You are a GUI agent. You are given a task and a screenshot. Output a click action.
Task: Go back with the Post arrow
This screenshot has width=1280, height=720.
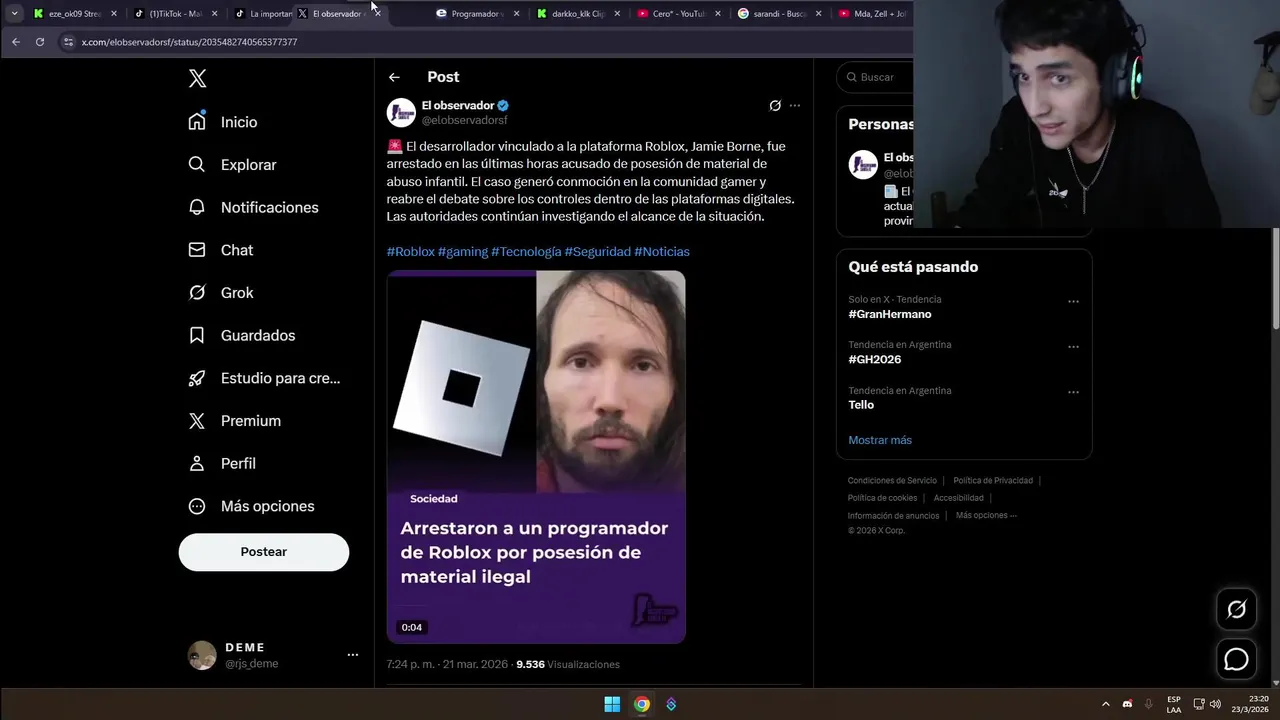[x=394, y=77]
